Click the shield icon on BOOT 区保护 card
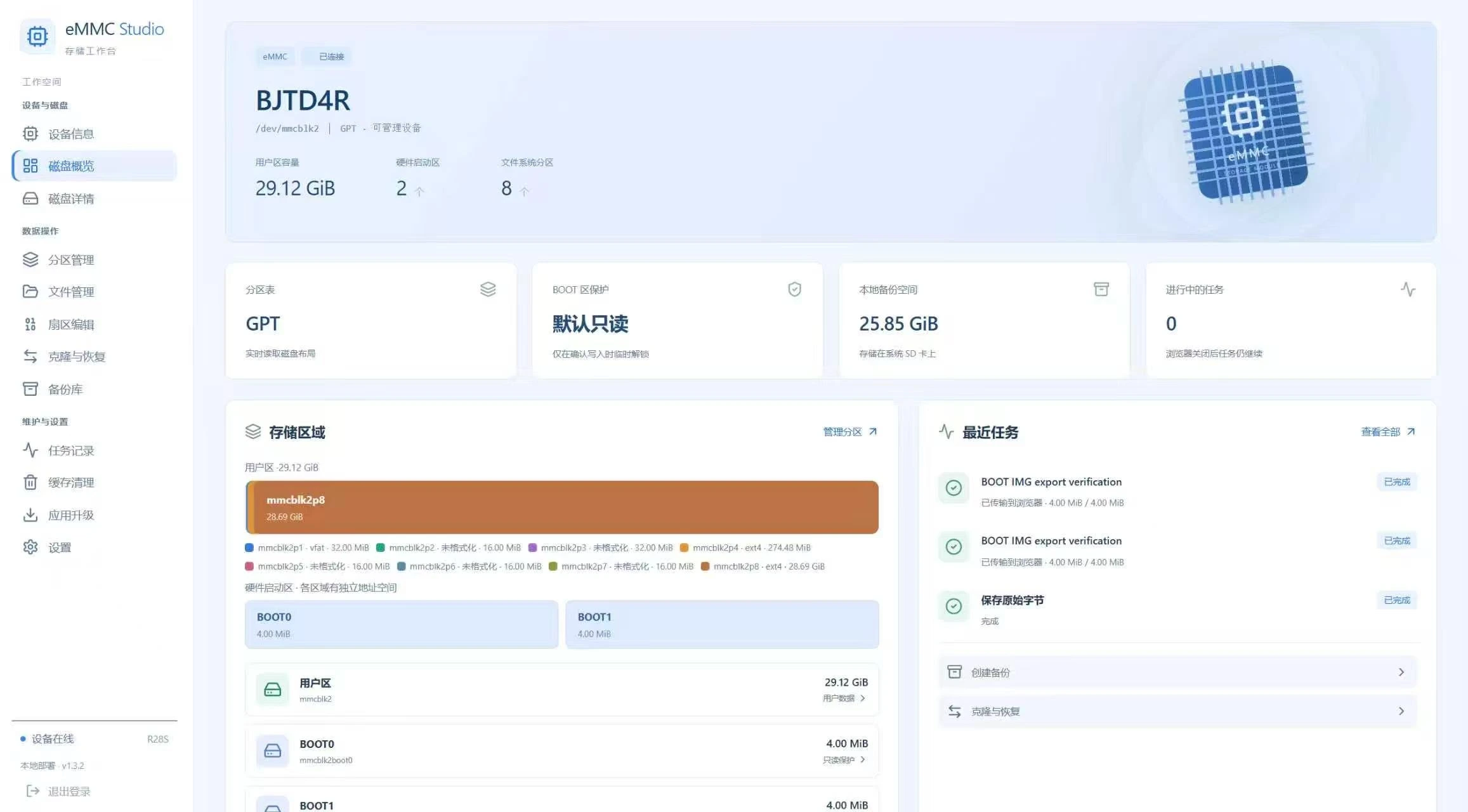 point(794,289)
